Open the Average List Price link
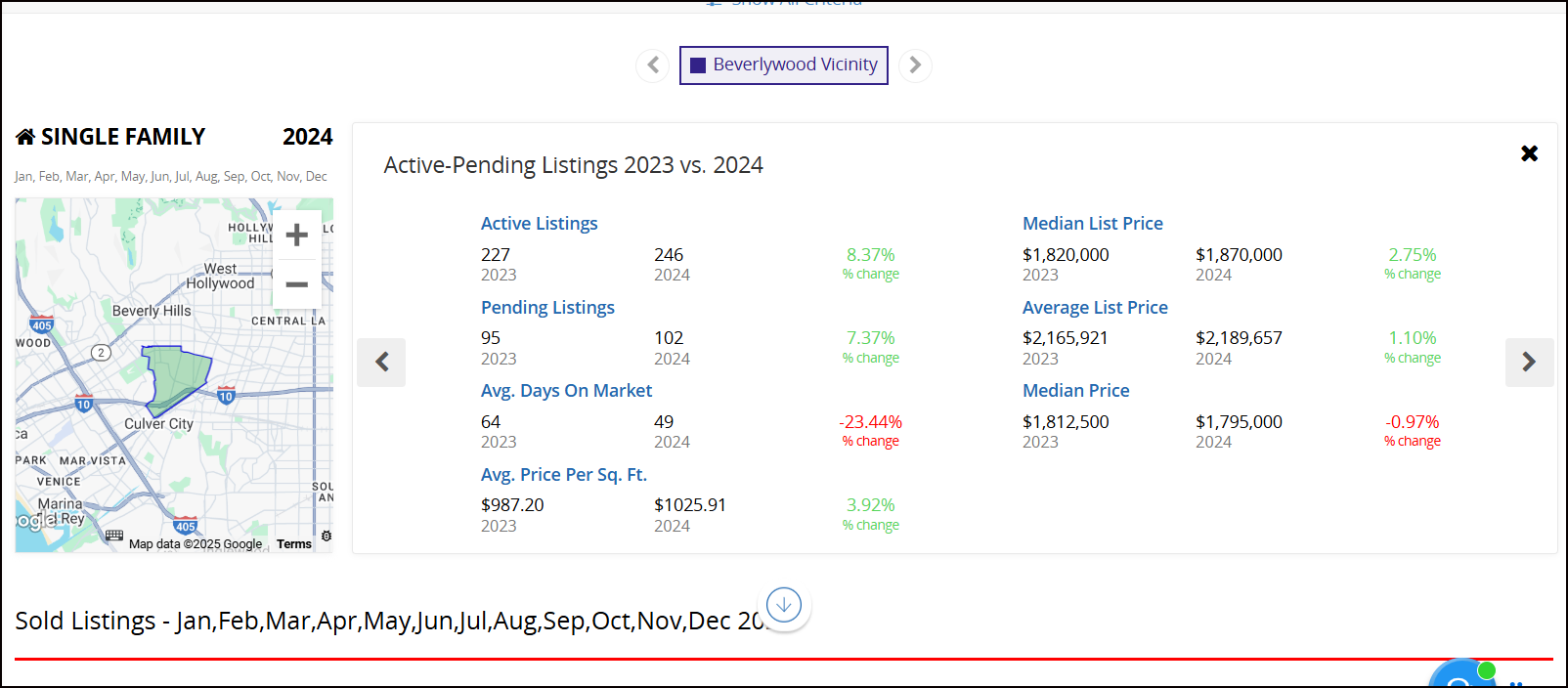The height and width of the screenshot is (688, 1568). (x=1095, y=308)
